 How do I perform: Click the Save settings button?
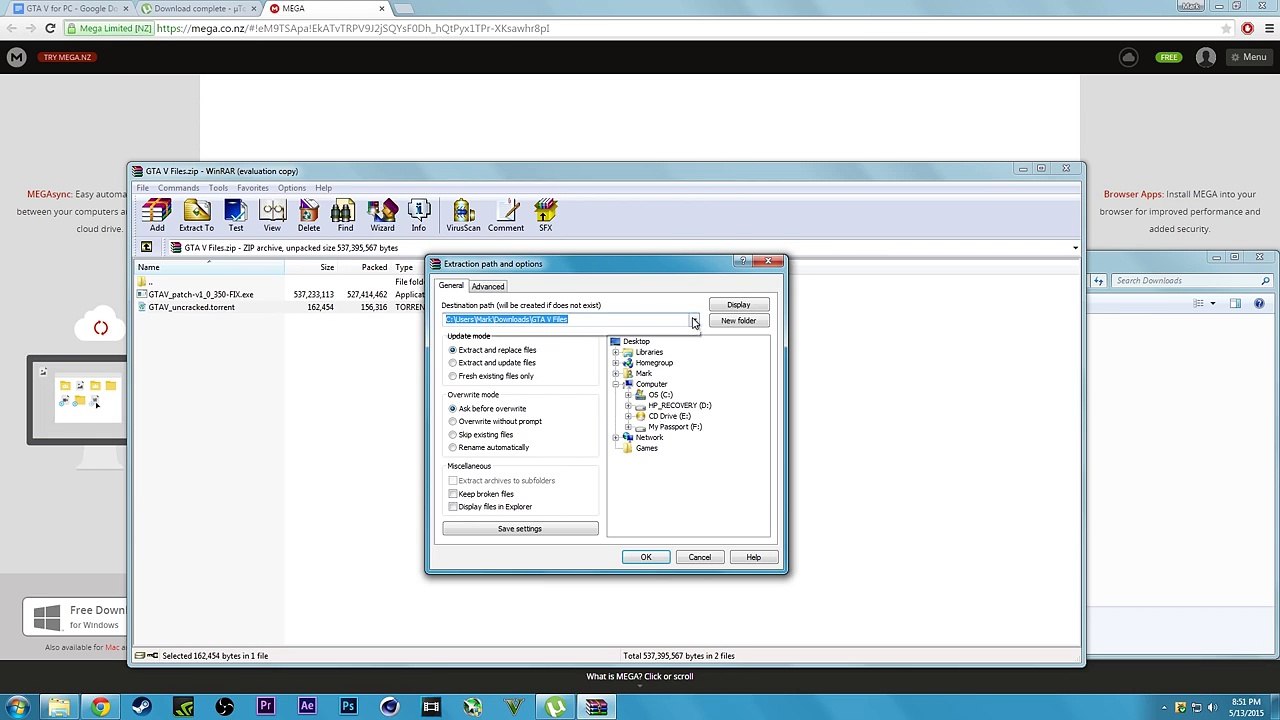click(x=520, y=529)
